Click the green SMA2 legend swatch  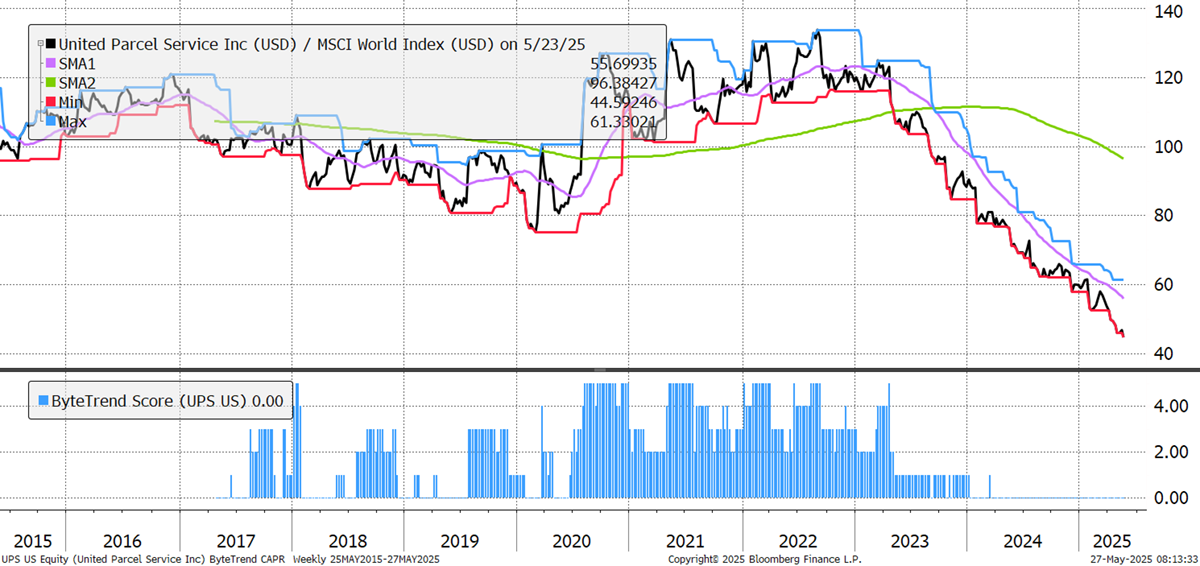point(50,83)
